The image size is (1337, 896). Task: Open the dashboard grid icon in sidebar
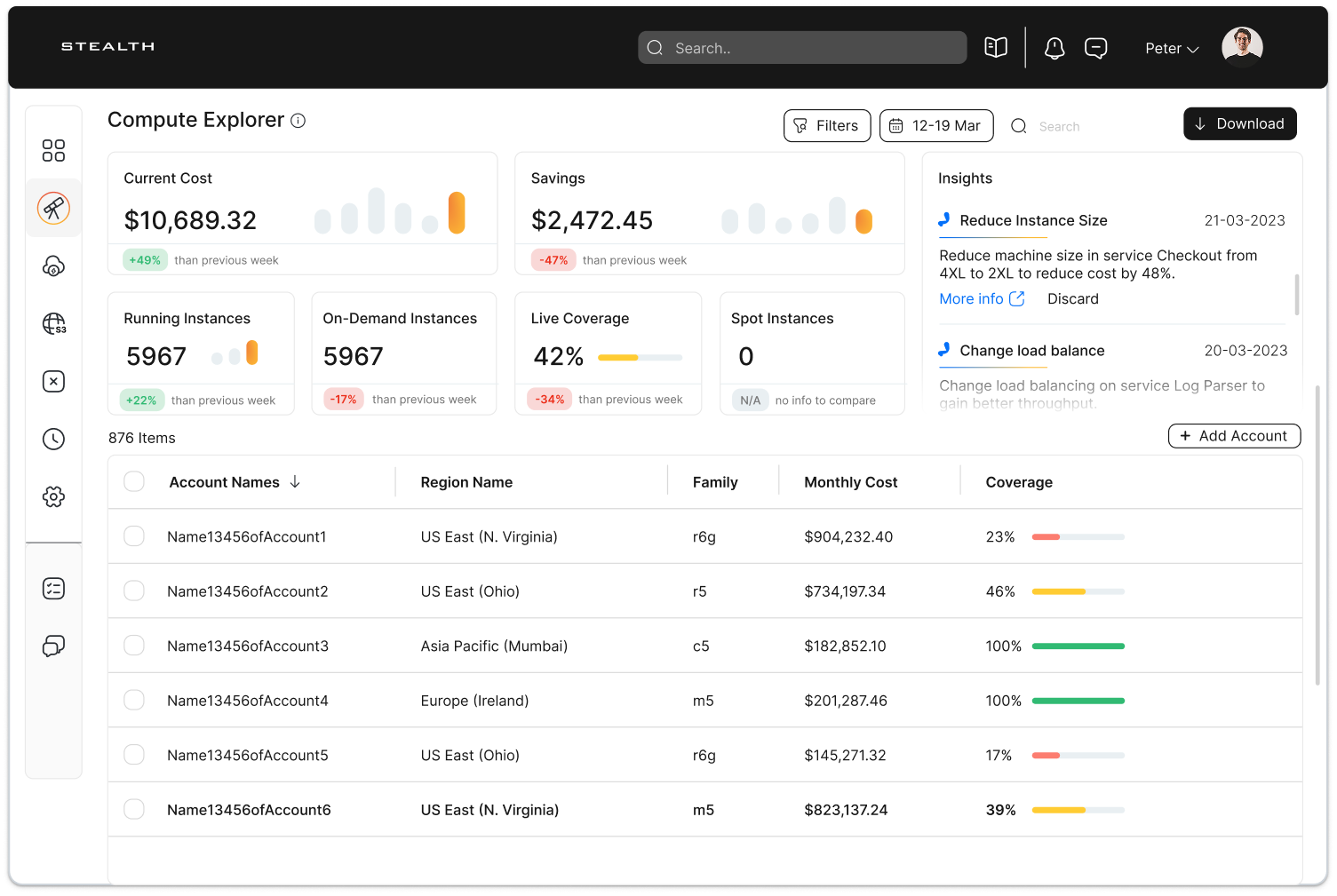53,150
